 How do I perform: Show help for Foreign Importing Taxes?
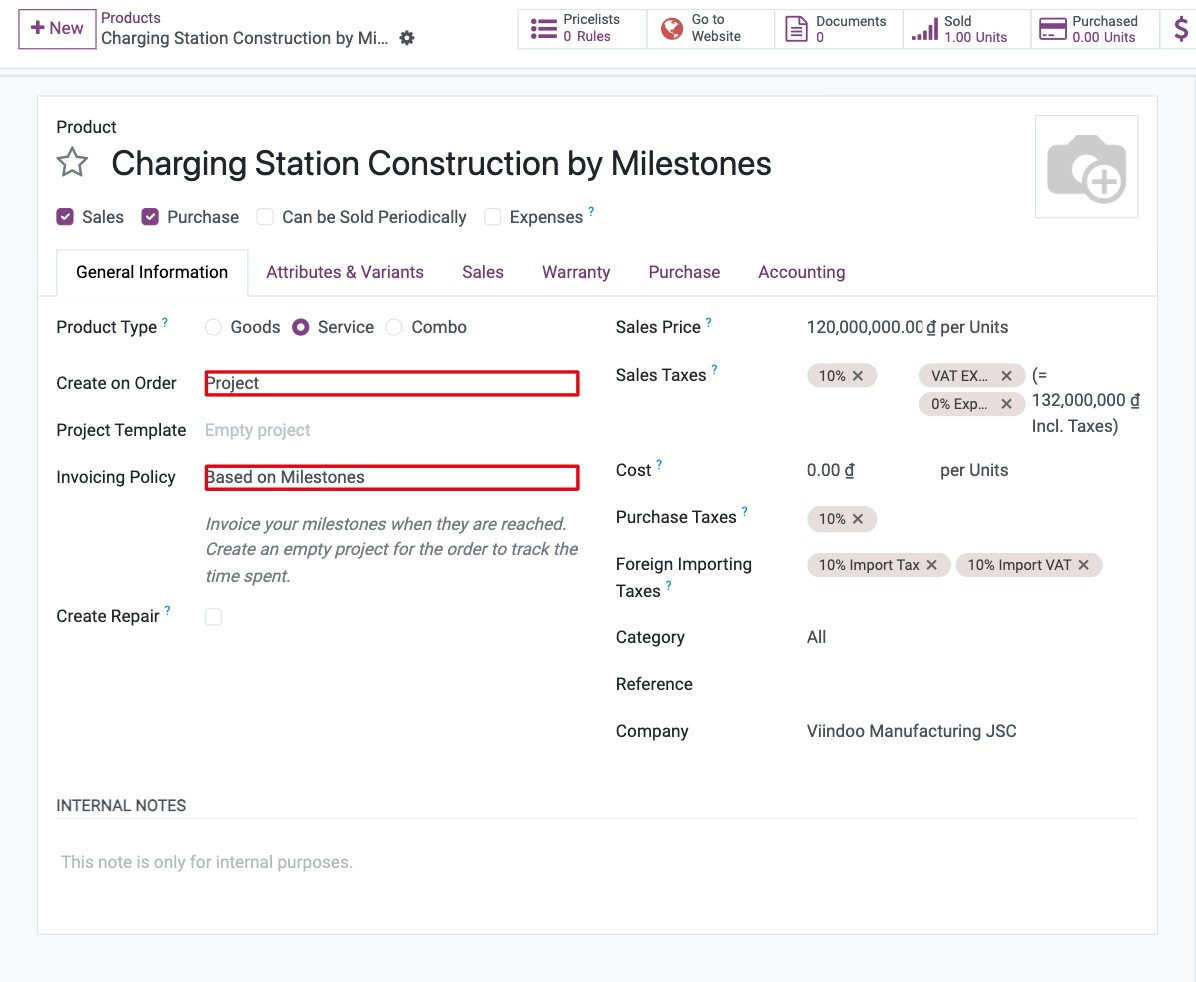[669, 585]
